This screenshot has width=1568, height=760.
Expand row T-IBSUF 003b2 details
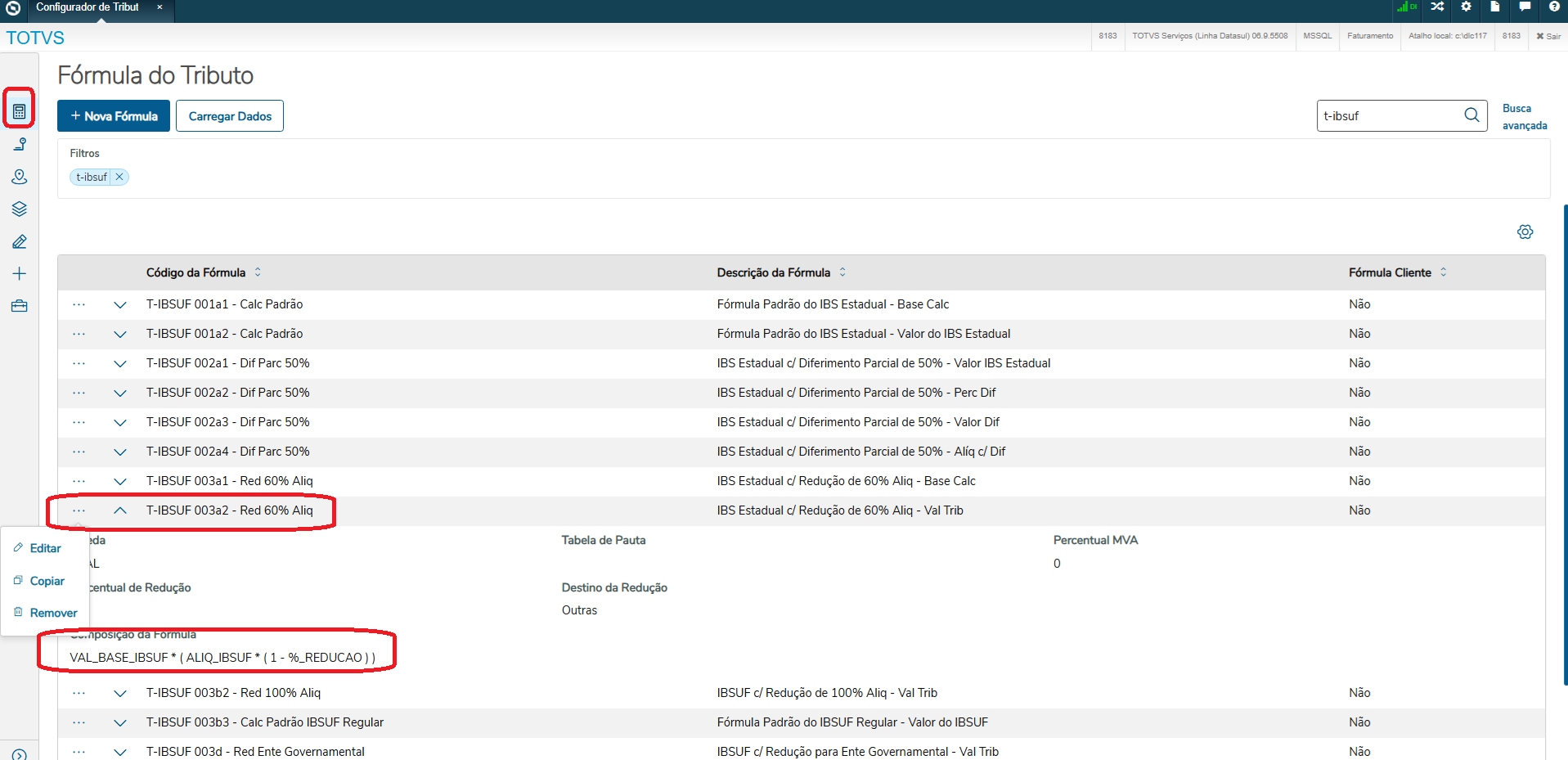pyautogui.click(x=120, y=694)
